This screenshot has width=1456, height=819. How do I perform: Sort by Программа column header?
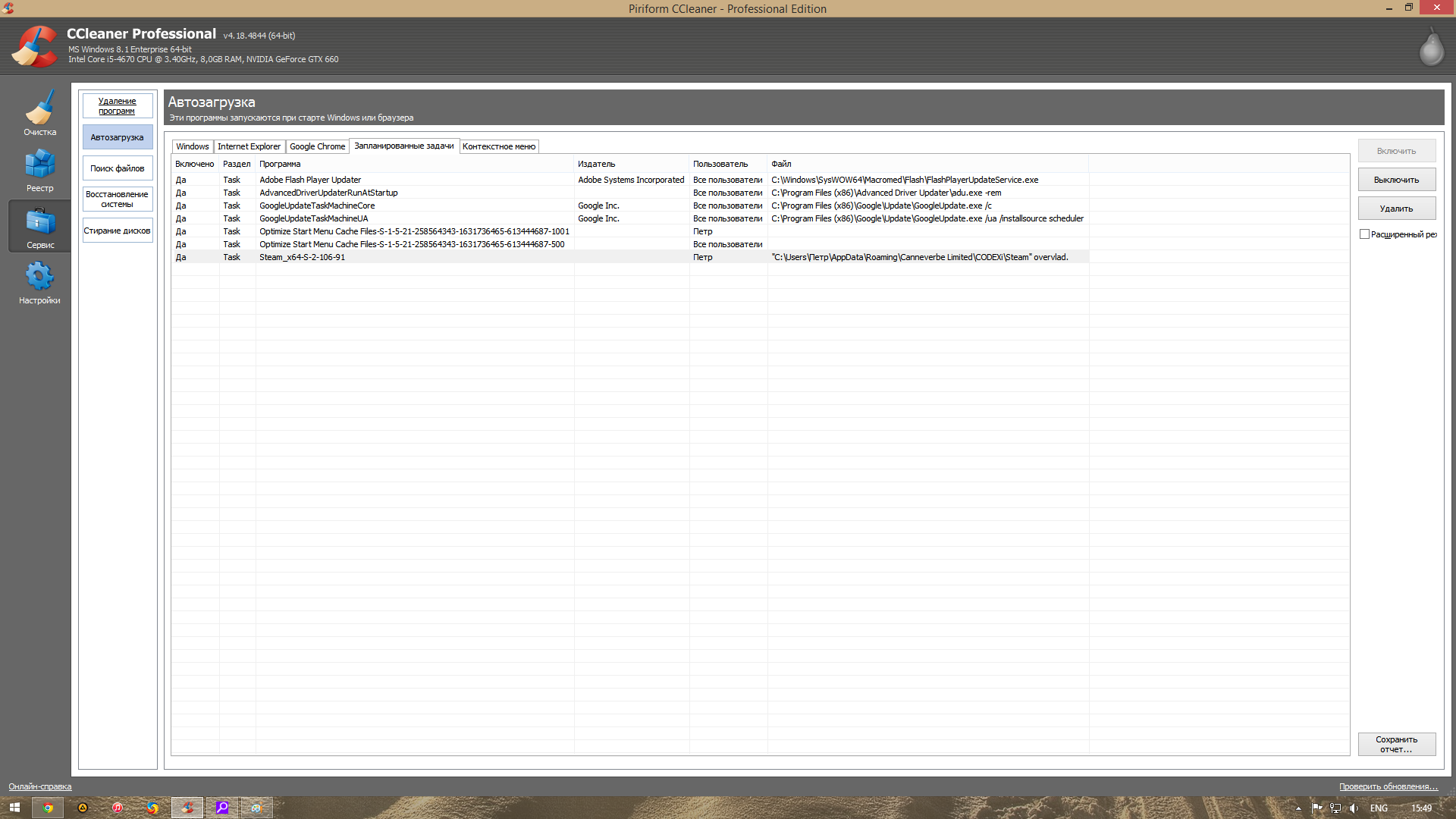[280, 164]
